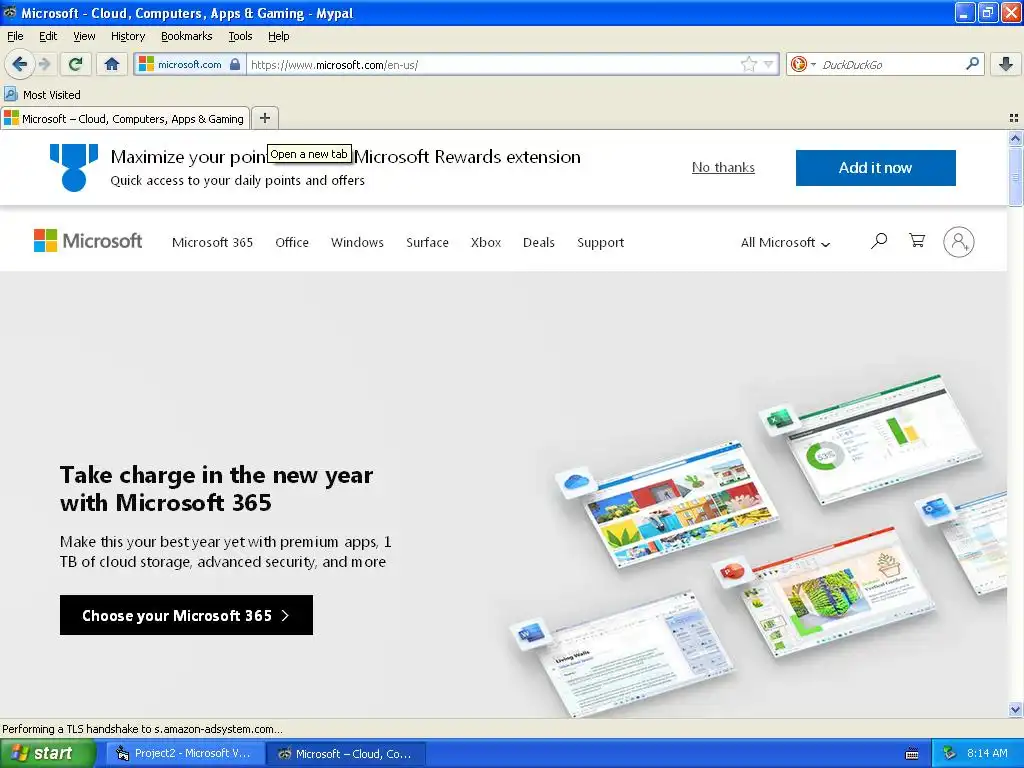
Task: Click the Take charge in the new year heading
Action: [x=216, y=488]
